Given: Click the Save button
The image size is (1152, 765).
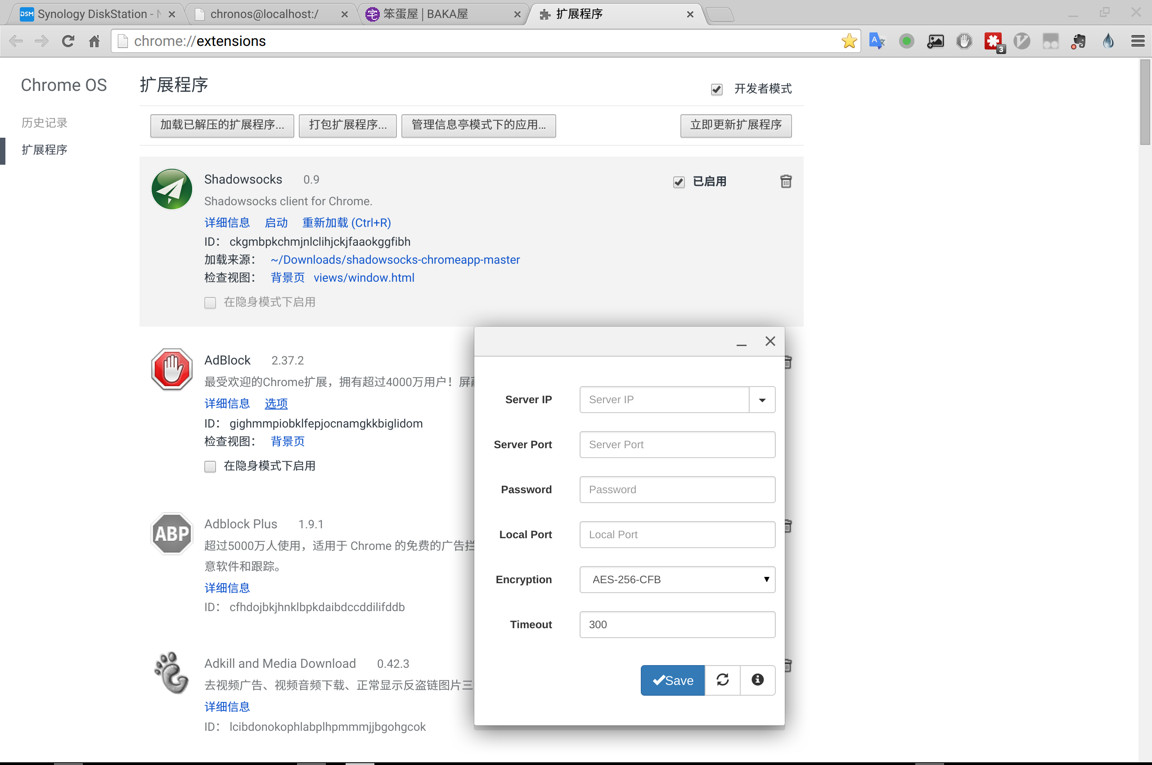Looking at the screenshot, I should 672,680.
